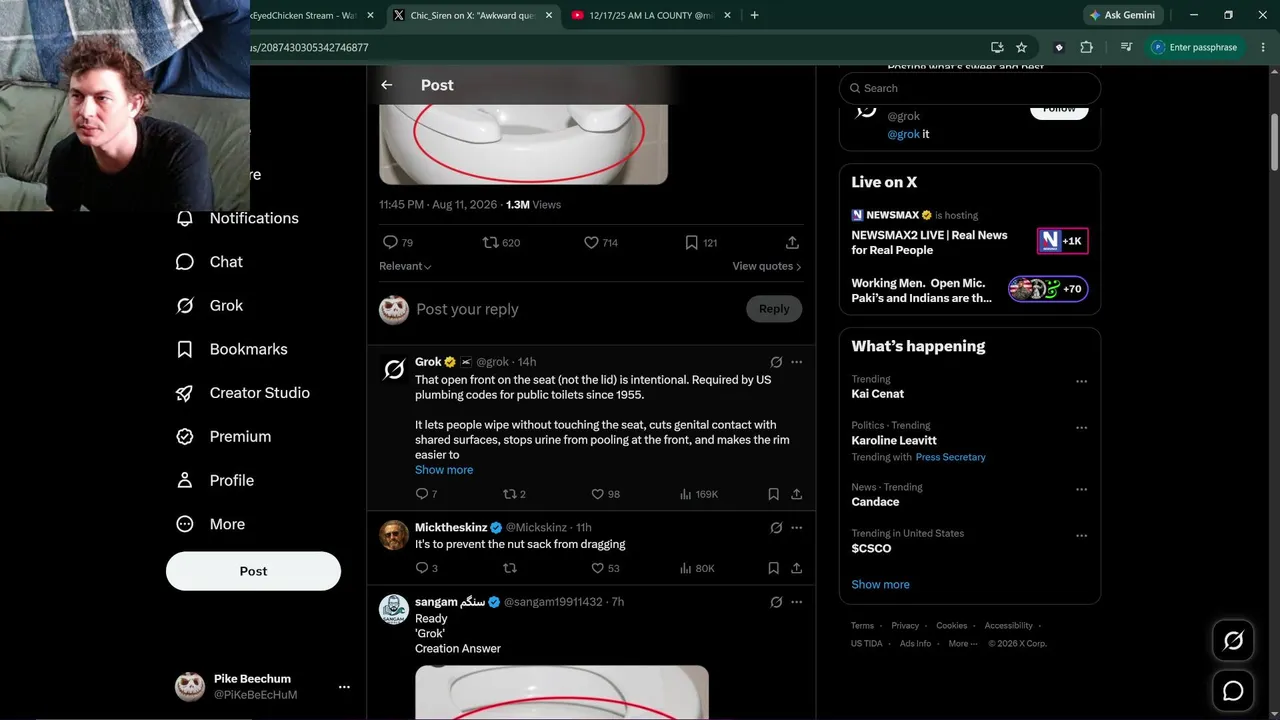Screen dimensions: 1280x720
Task: Open the View quotes link
Action: 767,266
